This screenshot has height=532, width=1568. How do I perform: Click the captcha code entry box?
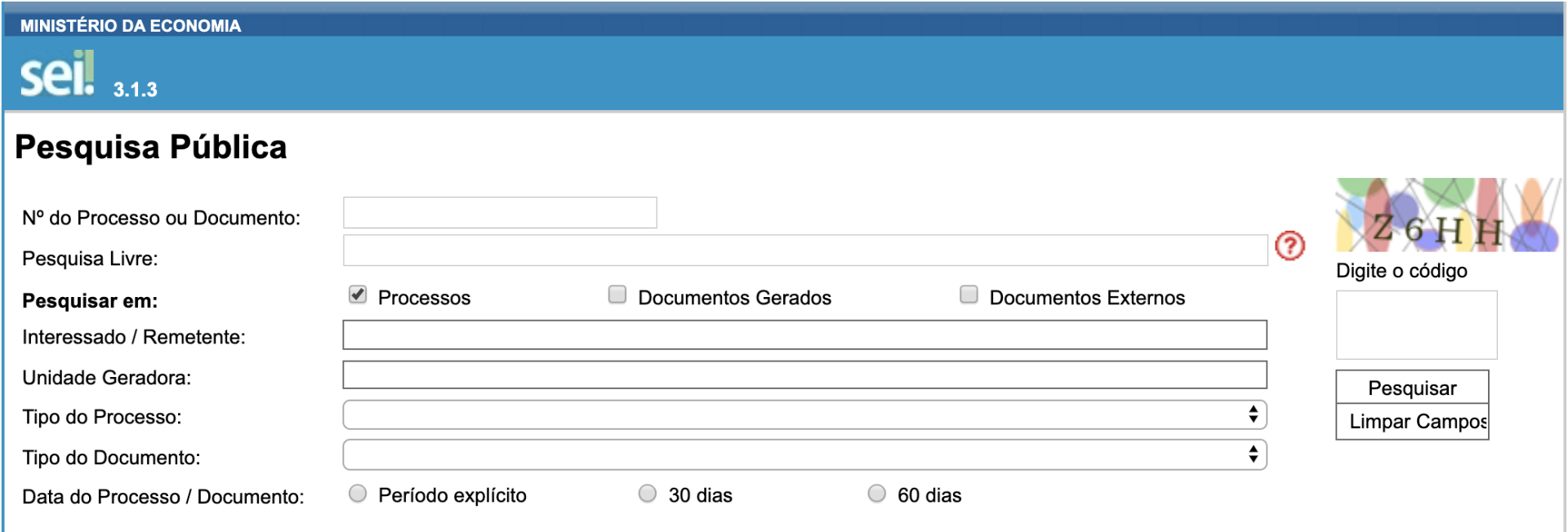pos(1416,326)
